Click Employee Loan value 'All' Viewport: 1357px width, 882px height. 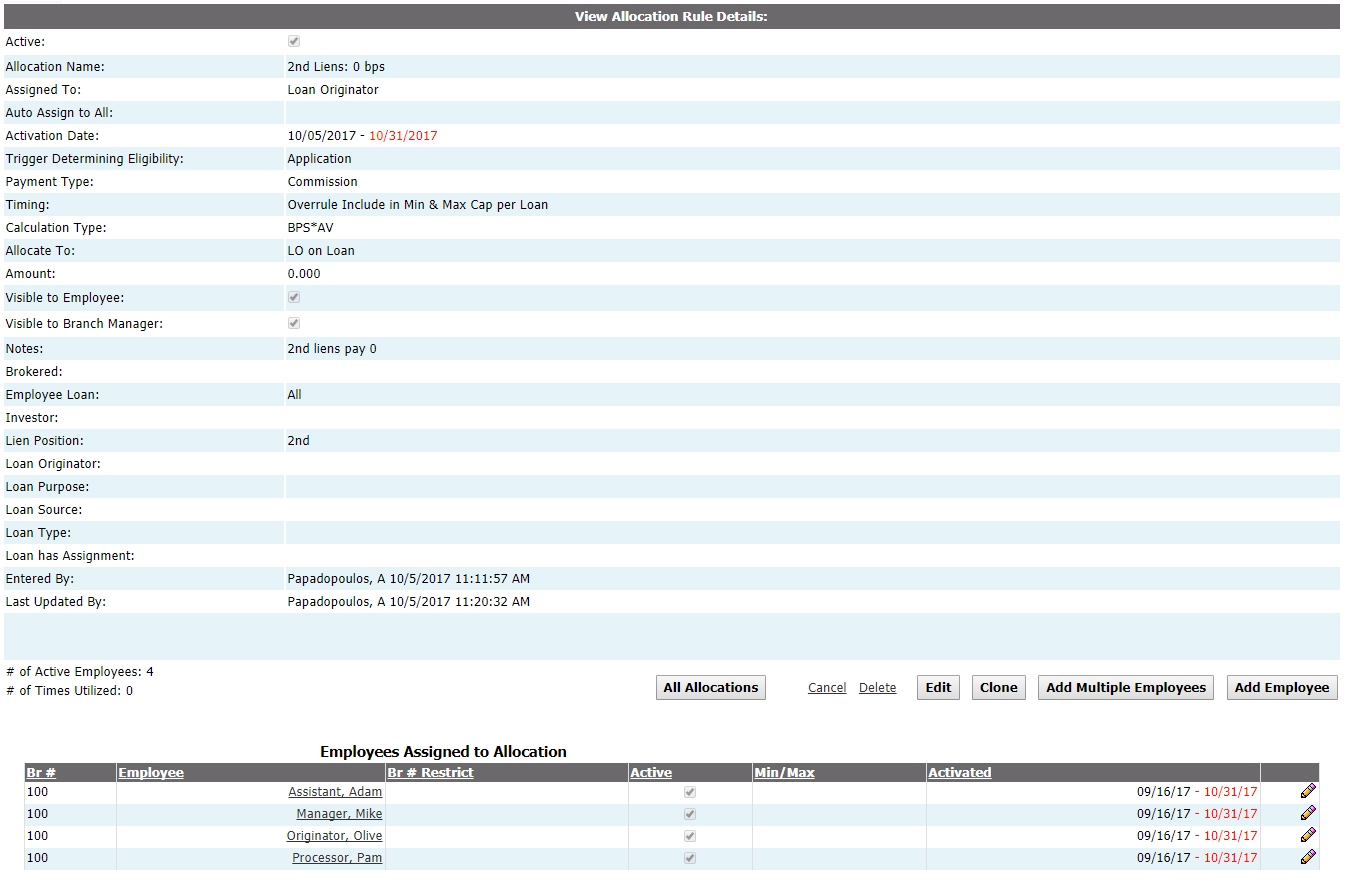tap(295, 395)
